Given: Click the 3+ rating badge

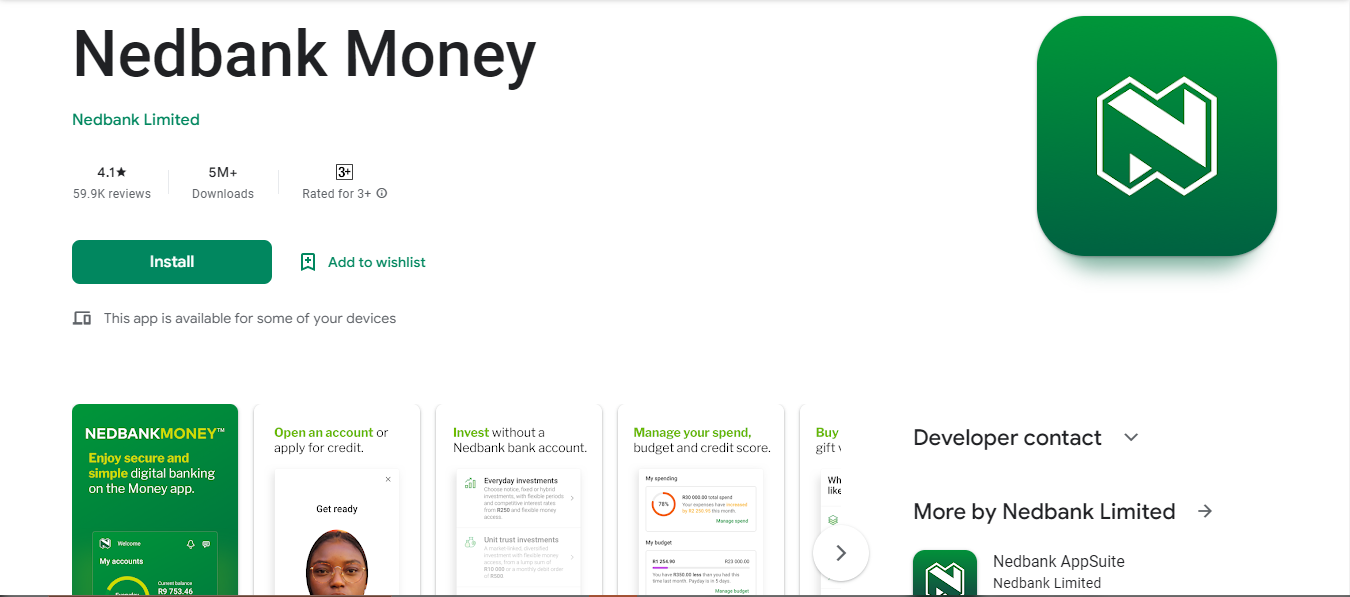Looking at the screenshot, I should tap(344, 171).
